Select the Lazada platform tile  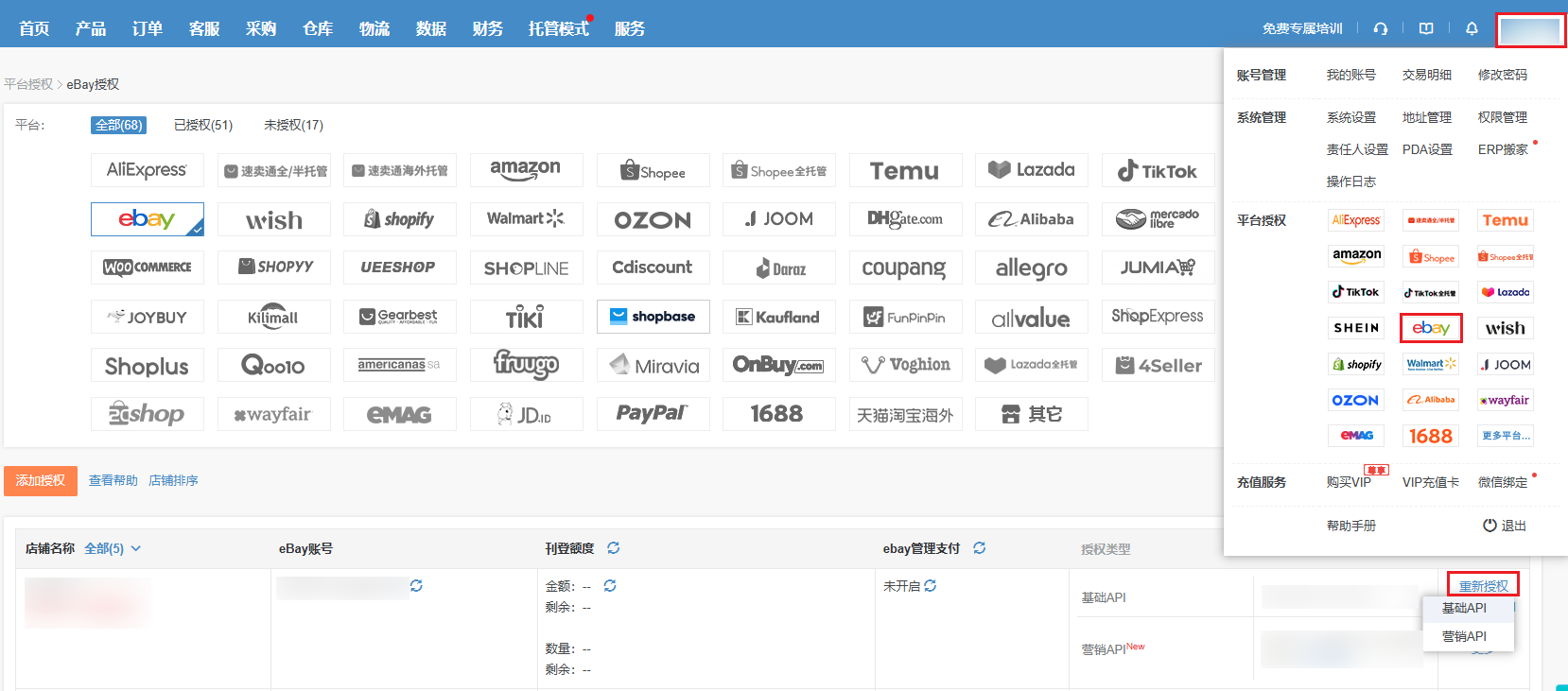tap(1032, 170)
